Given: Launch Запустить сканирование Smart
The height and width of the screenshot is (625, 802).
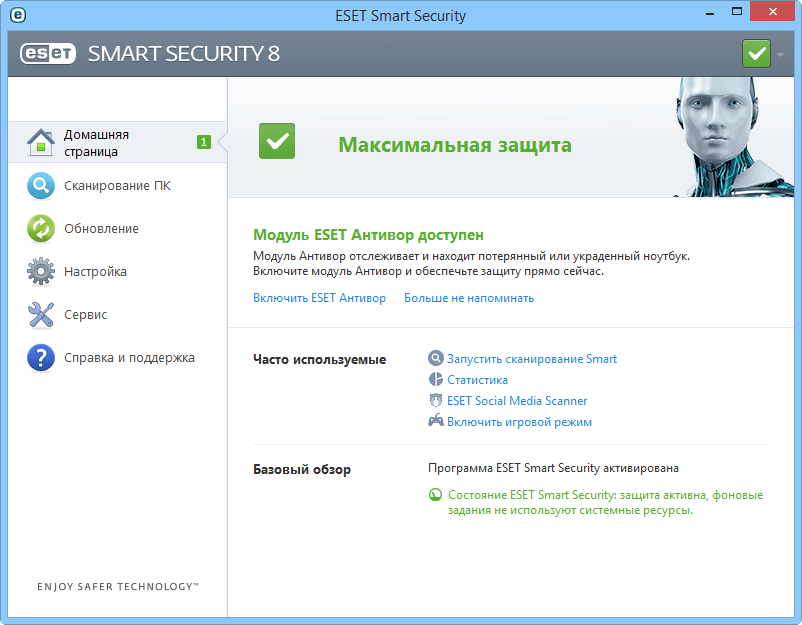Looking at the screenshot, I should (x=534, y=358).
